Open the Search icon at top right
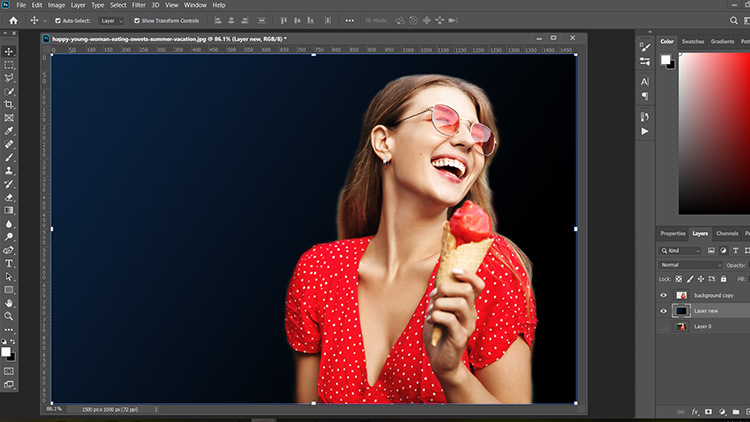Viewport: 750px width, 422px height. tap(733, 21)
